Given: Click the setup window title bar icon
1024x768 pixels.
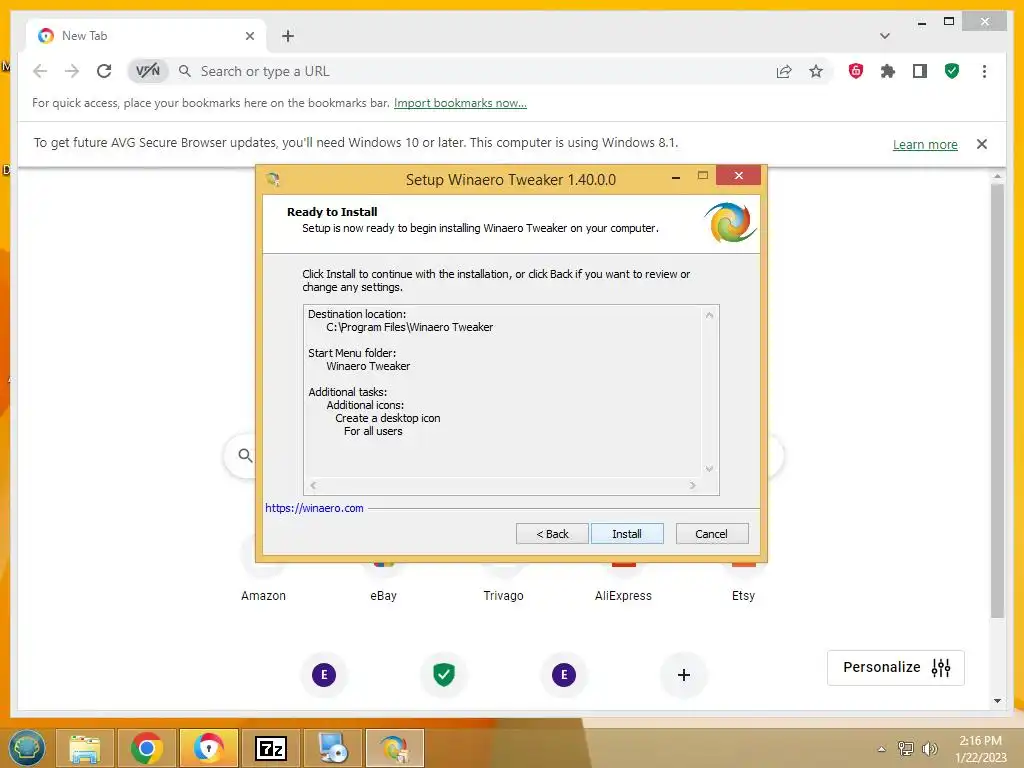Looking at the screenshot, I should tap(273, 179).
